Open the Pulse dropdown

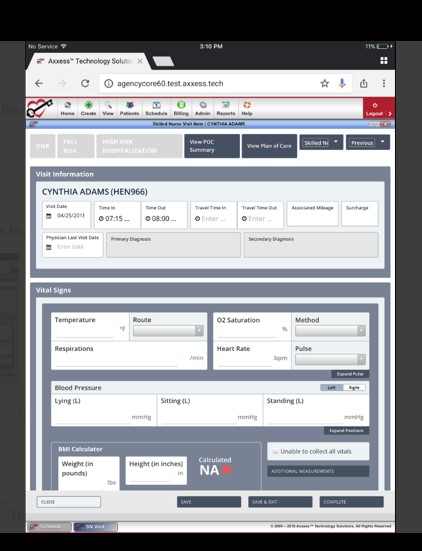pyautogui.click(x=330, y=359)
